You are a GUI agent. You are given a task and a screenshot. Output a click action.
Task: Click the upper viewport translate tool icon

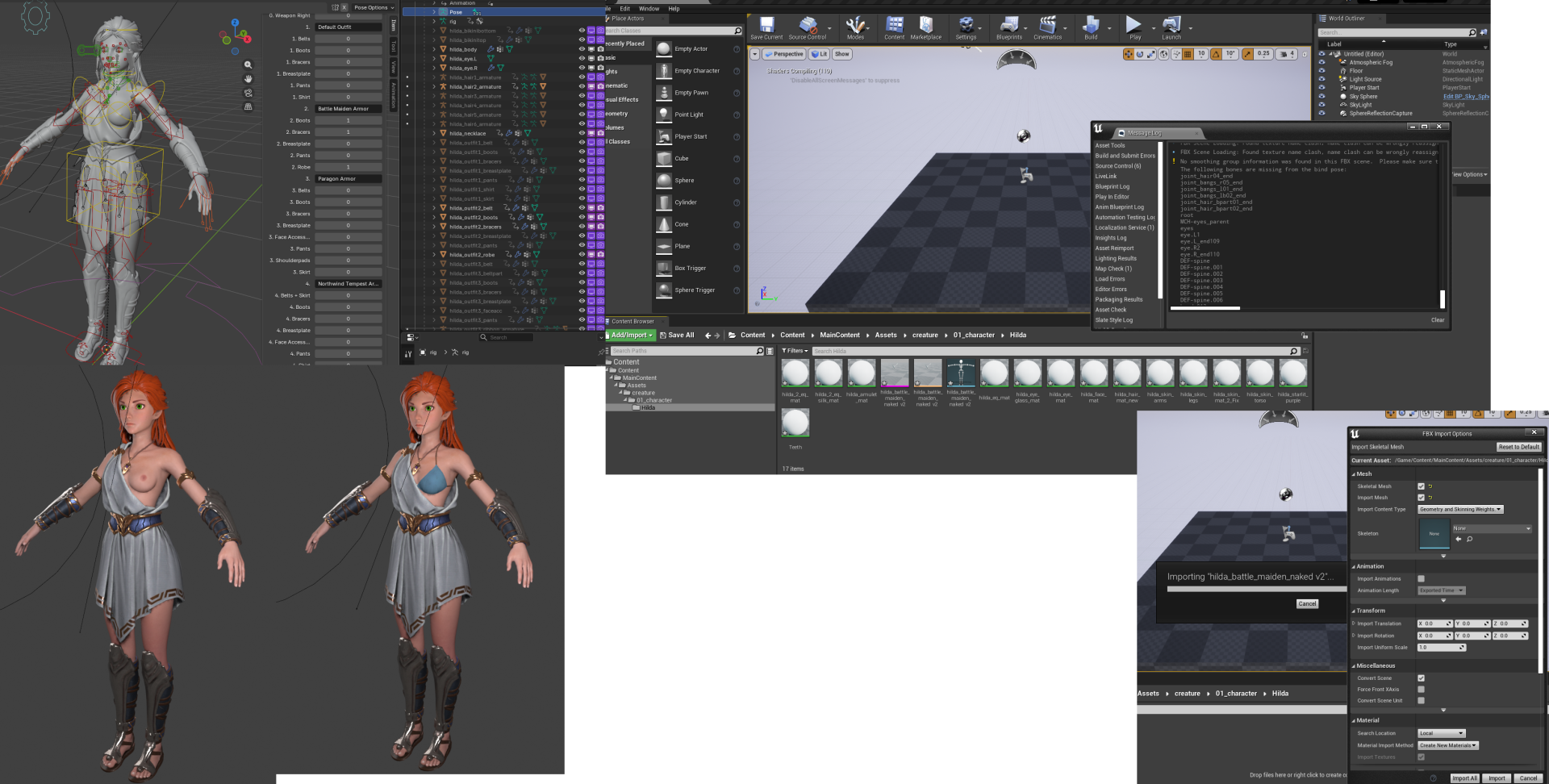click(1128, 54)
